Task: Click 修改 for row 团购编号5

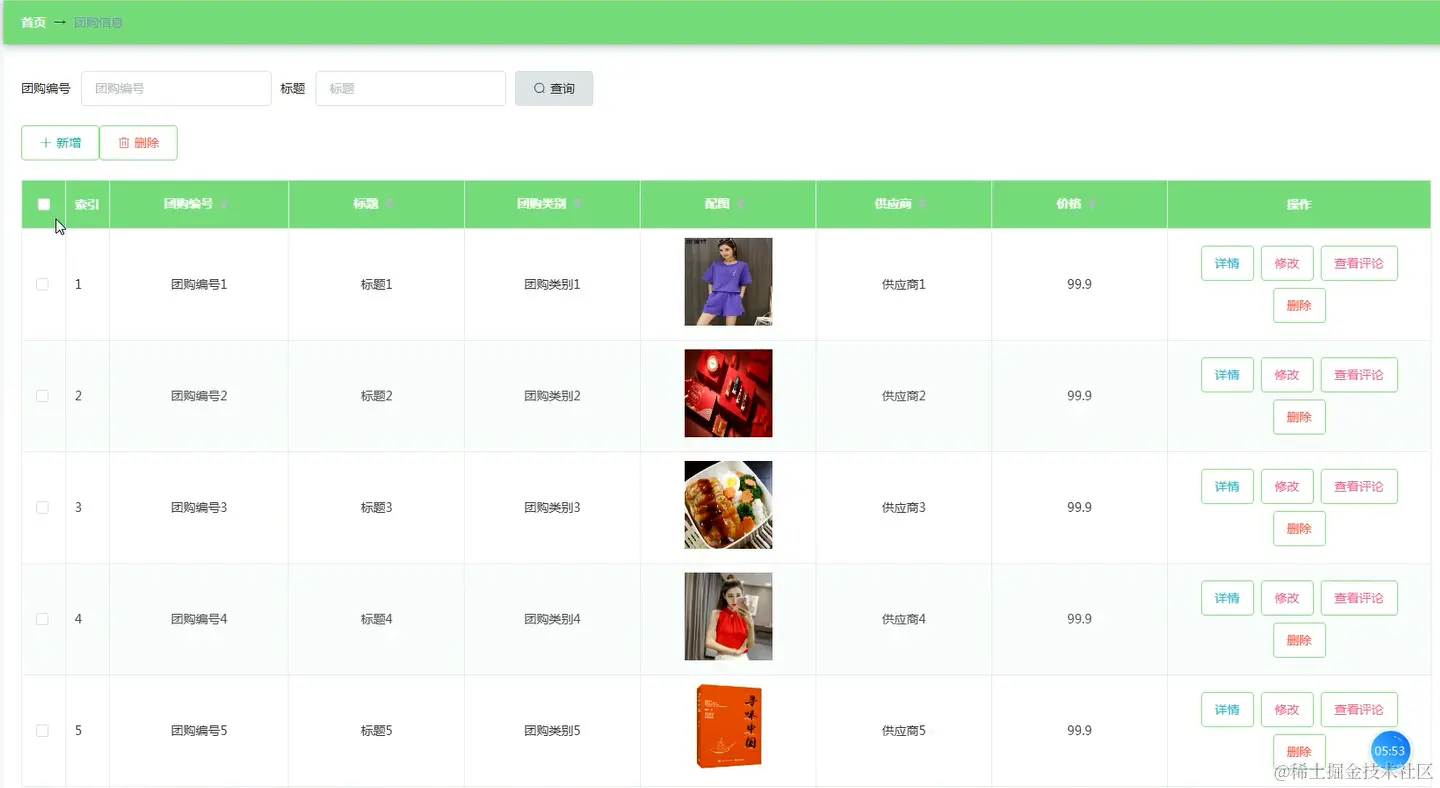Action: pos(1287,709)
